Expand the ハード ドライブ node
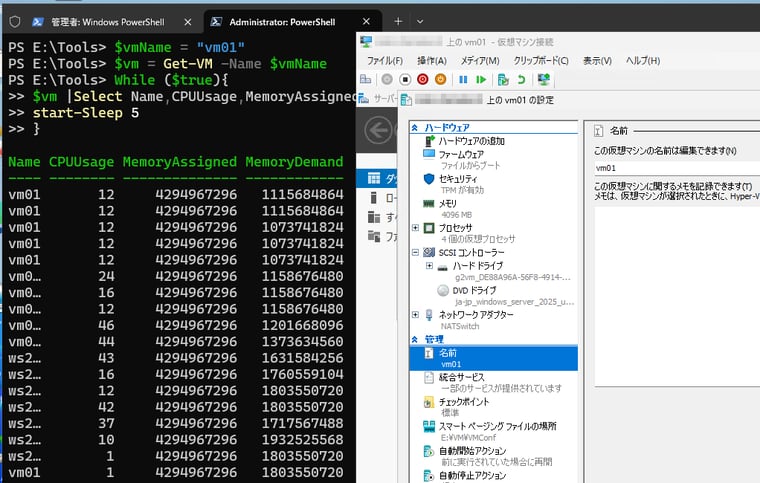 pos(429,265)
